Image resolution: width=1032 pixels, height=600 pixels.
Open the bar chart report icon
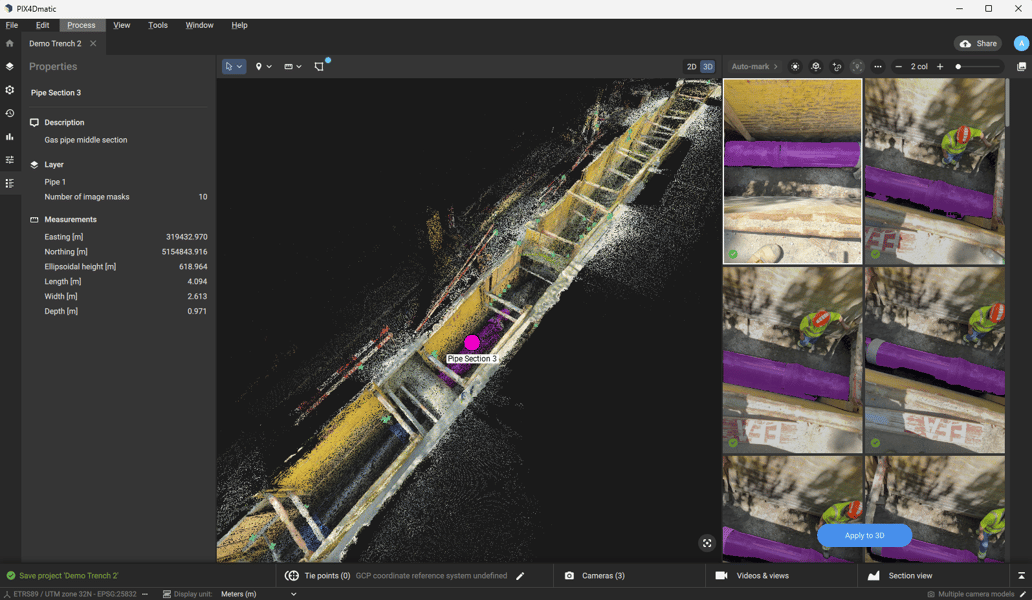[10, 137]
